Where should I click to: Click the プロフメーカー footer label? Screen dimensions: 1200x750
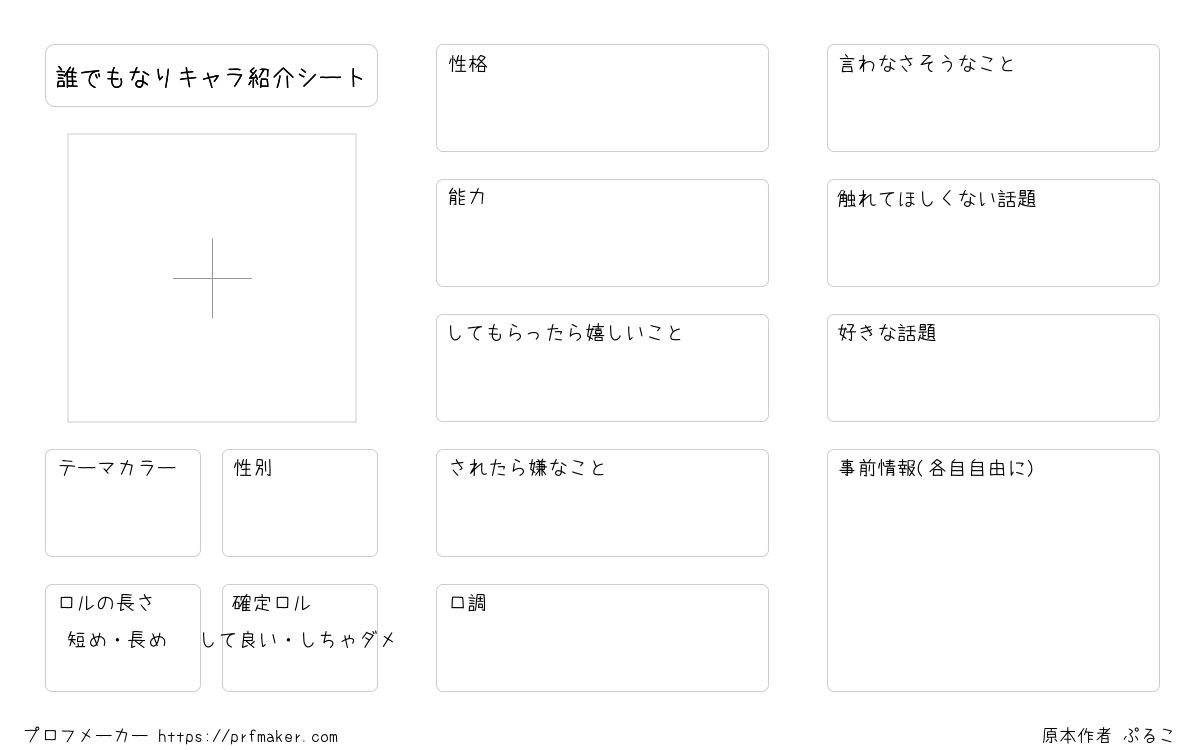click(x=86, y=736)
